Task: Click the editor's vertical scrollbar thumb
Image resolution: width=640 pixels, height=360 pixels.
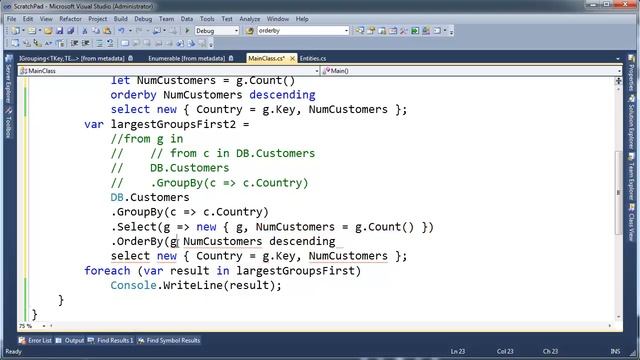Action: tap(618, 193)
